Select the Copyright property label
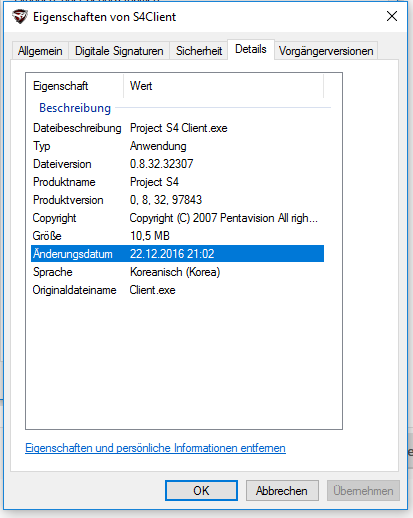 point(54,218)
